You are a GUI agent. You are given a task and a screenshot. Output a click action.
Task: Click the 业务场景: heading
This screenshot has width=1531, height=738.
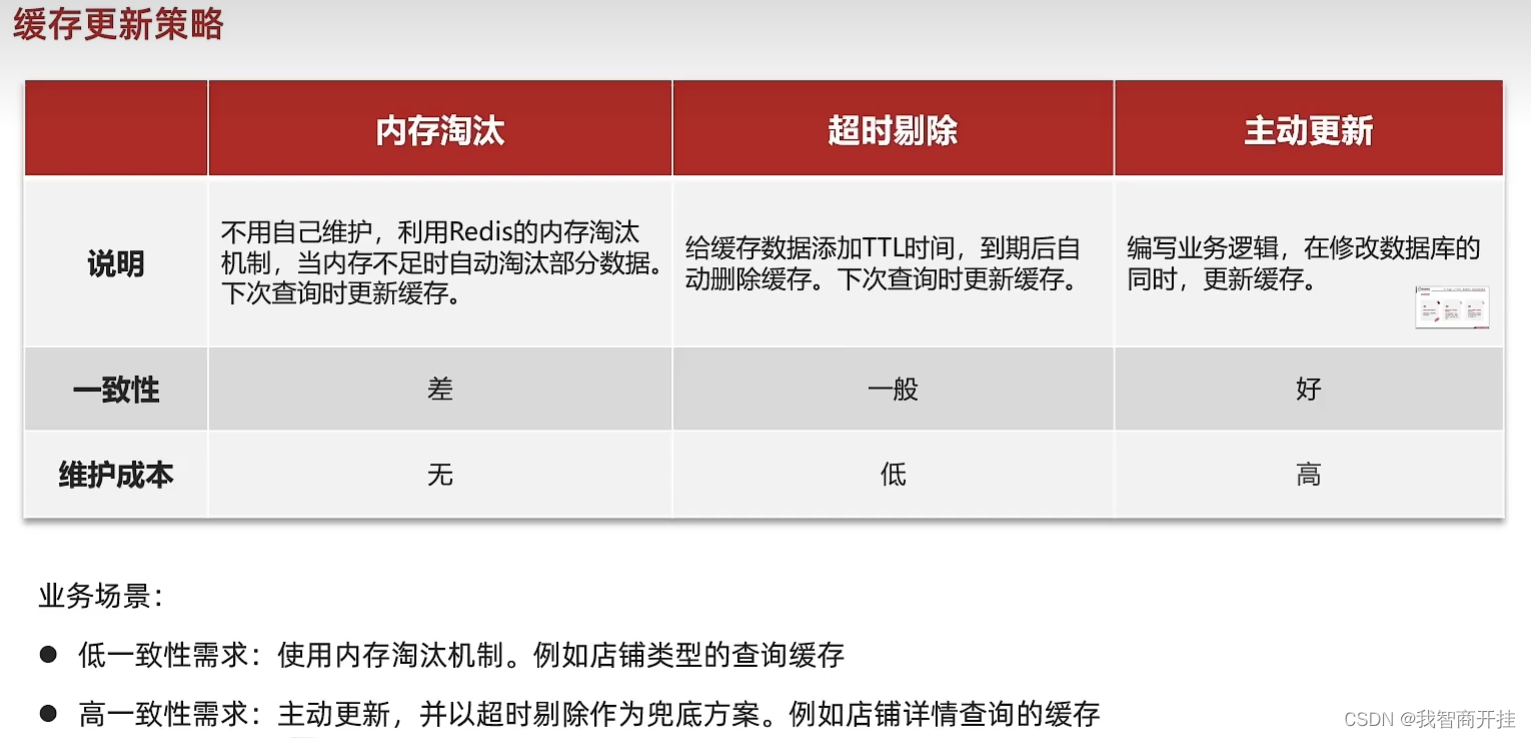[100, 597]
